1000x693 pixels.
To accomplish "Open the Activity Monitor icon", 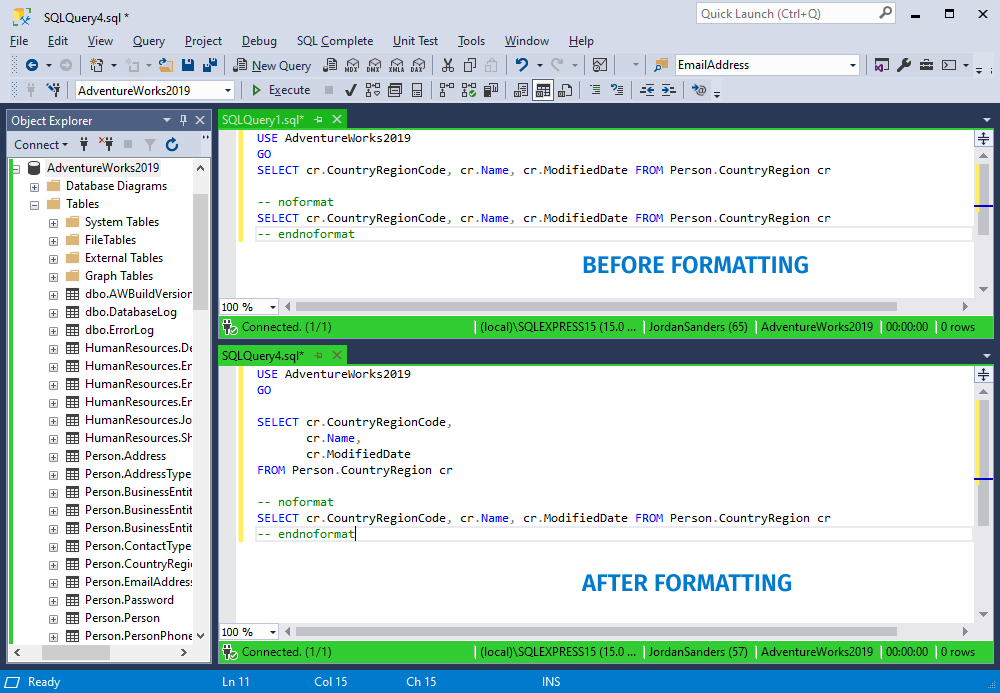I will tap(599, 65).
